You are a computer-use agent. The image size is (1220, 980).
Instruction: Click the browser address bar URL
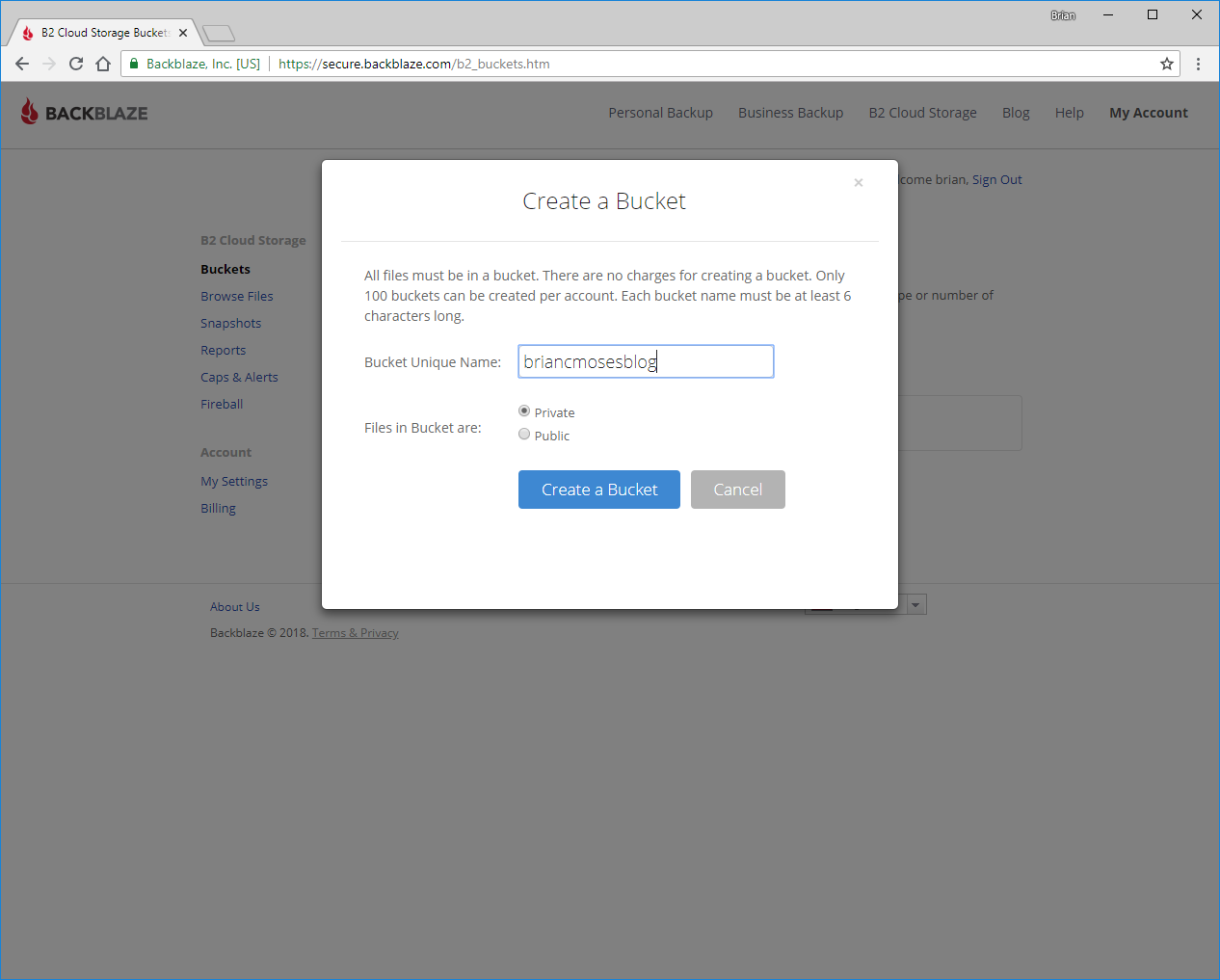[x=414, y=64]
